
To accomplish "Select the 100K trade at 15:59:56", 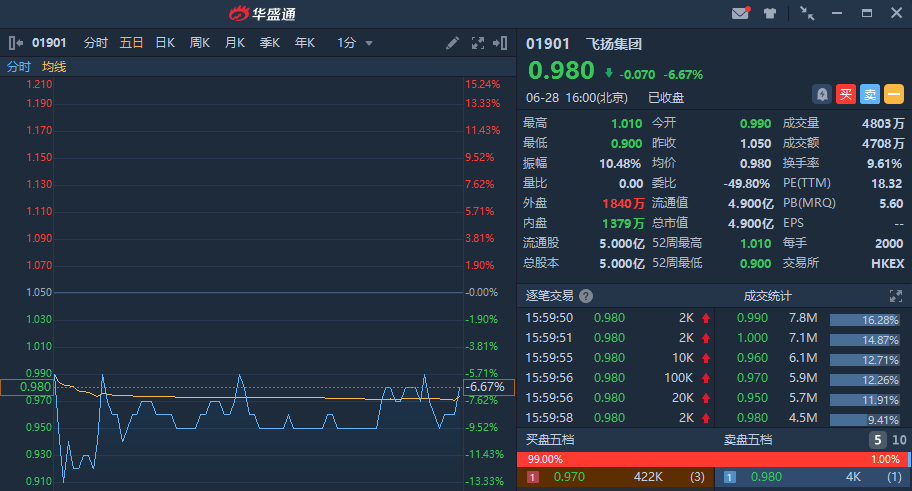I will click(x=618, y=378).
